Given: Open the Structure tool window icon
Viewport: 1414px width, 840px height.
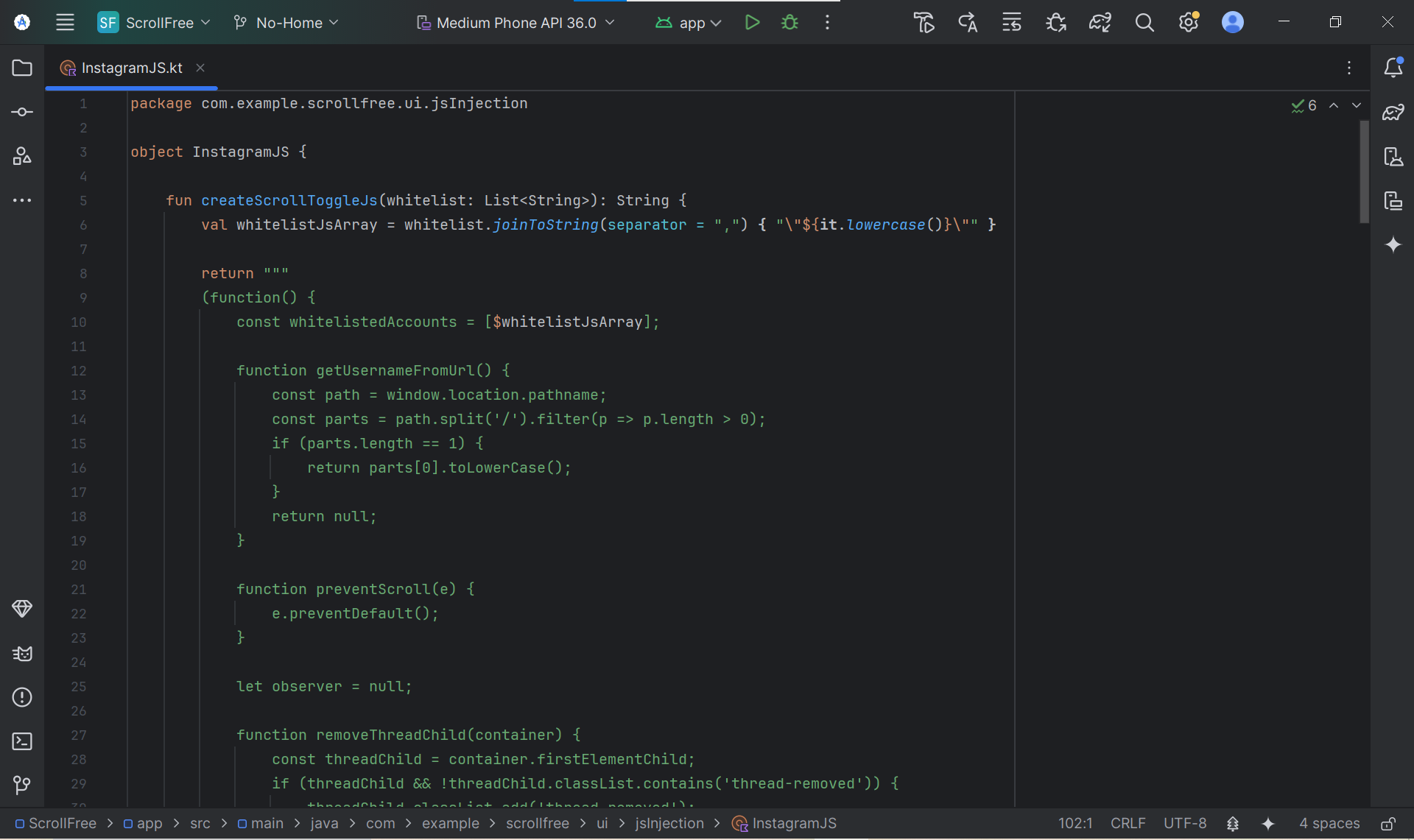Looking at the screenshot, I should coord(22,156).
